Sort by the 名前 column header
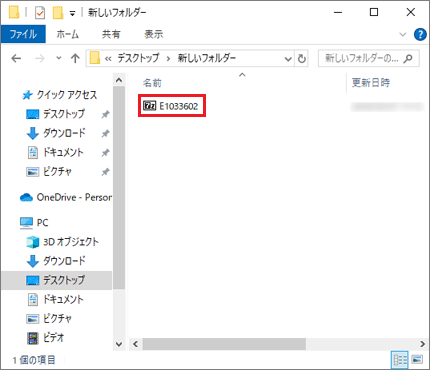Image resolution: width=430 pixels, height=370 pixels. 152,82
